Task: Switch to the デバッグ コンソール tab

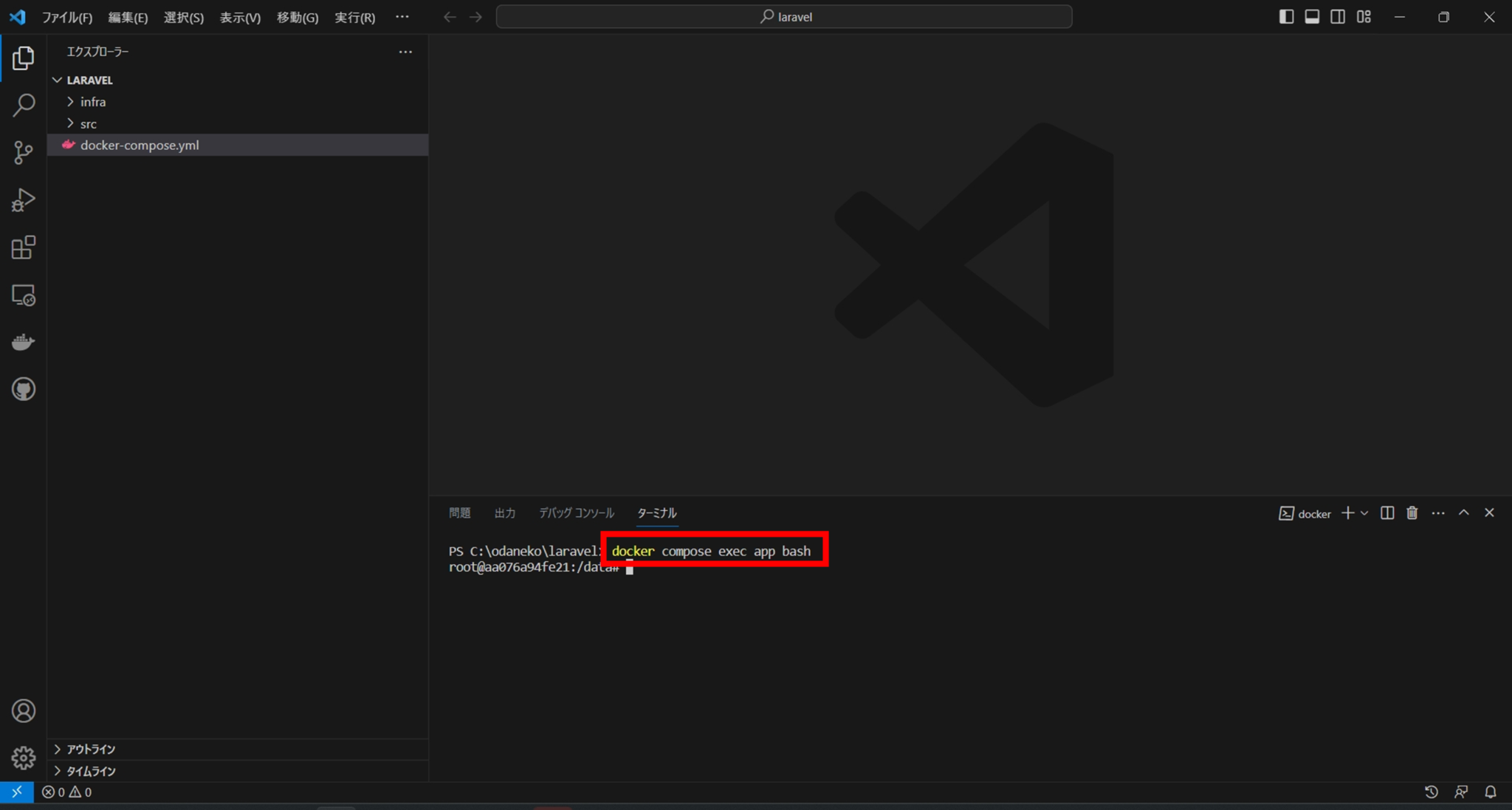Action: point(575,512)
